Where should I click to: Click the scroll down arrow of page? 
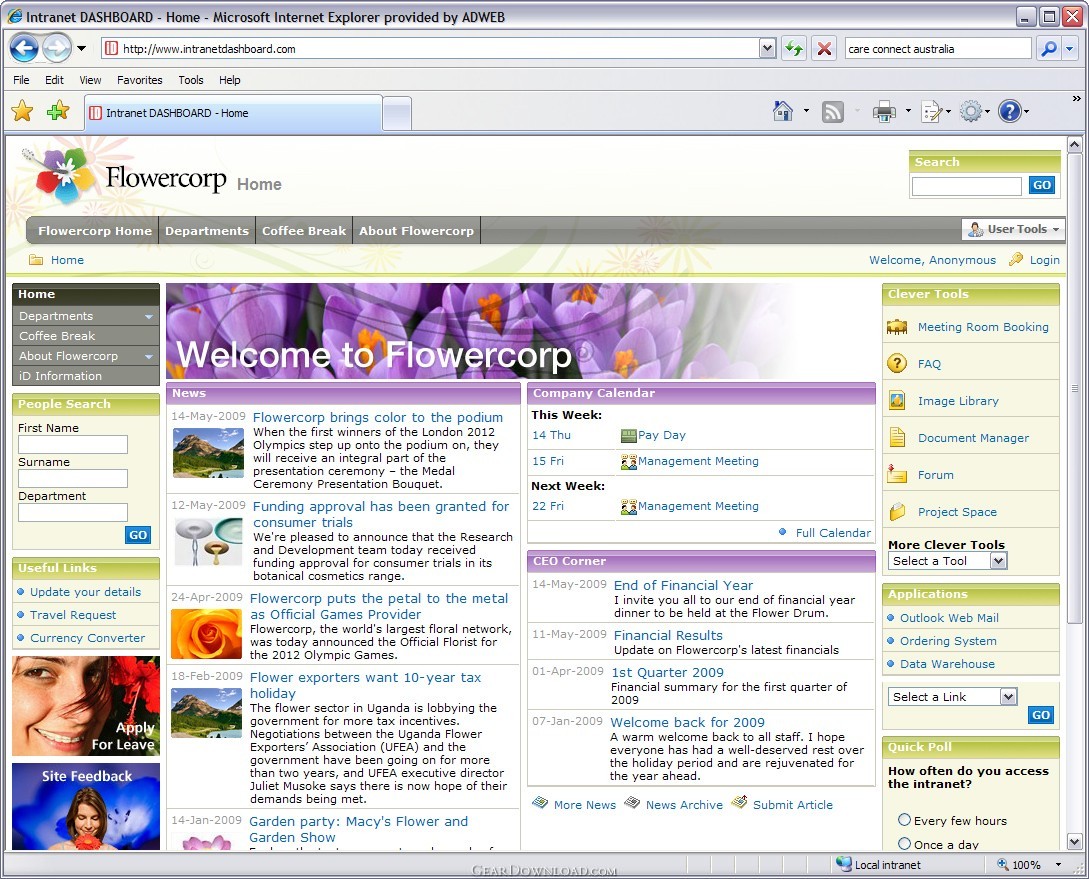point(1074,842)
